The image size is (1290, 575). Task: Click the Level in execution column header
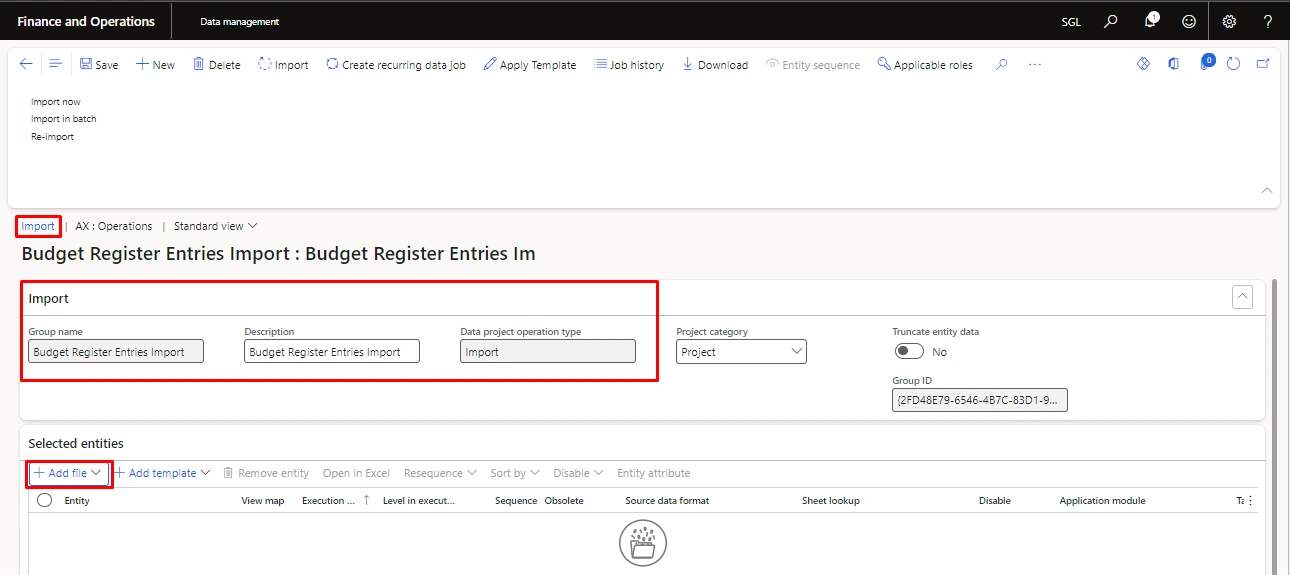click(x=419, y=500)
